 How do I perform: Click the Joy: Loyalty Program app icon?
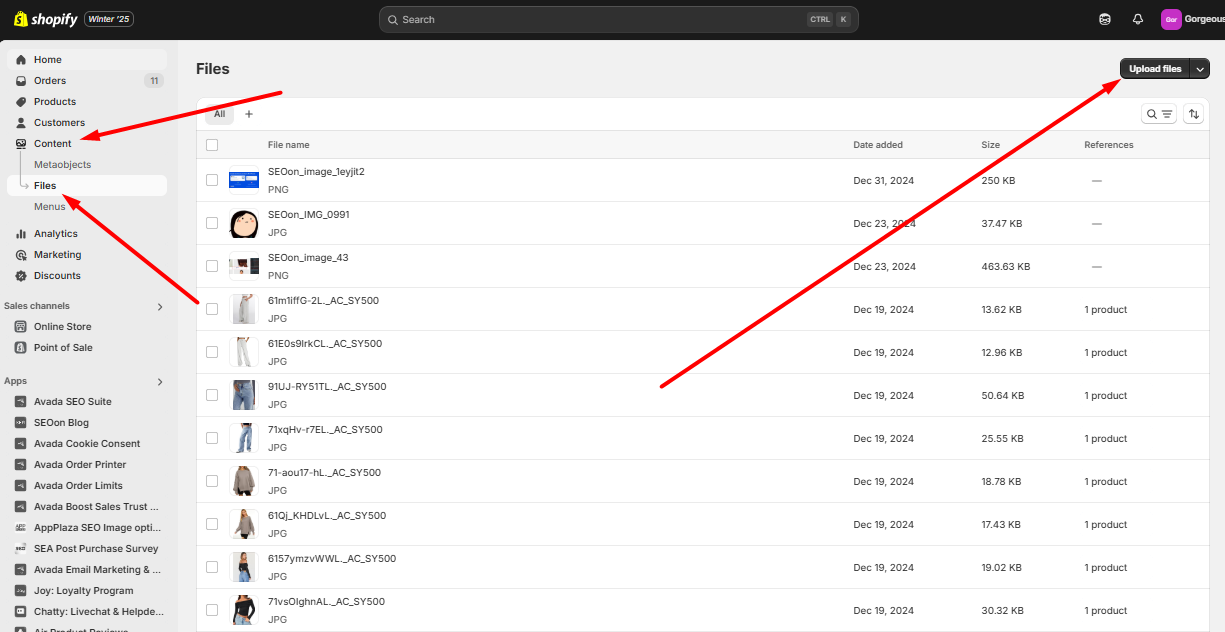click(x=21, y=591)
